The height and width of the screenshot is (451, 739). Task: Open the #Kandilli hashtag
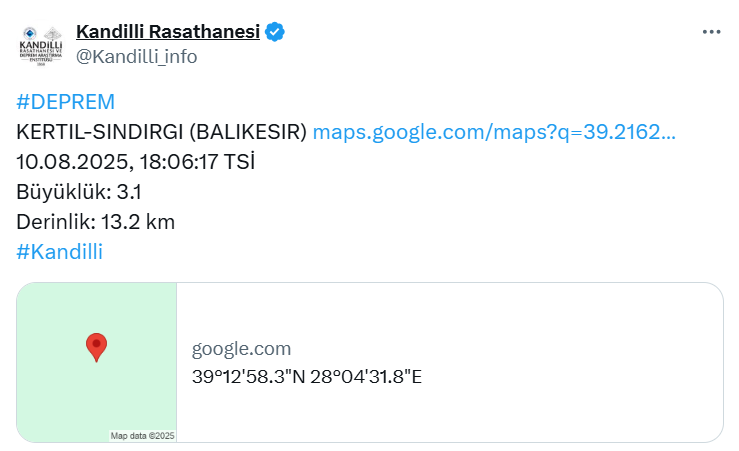coord(60,251)
